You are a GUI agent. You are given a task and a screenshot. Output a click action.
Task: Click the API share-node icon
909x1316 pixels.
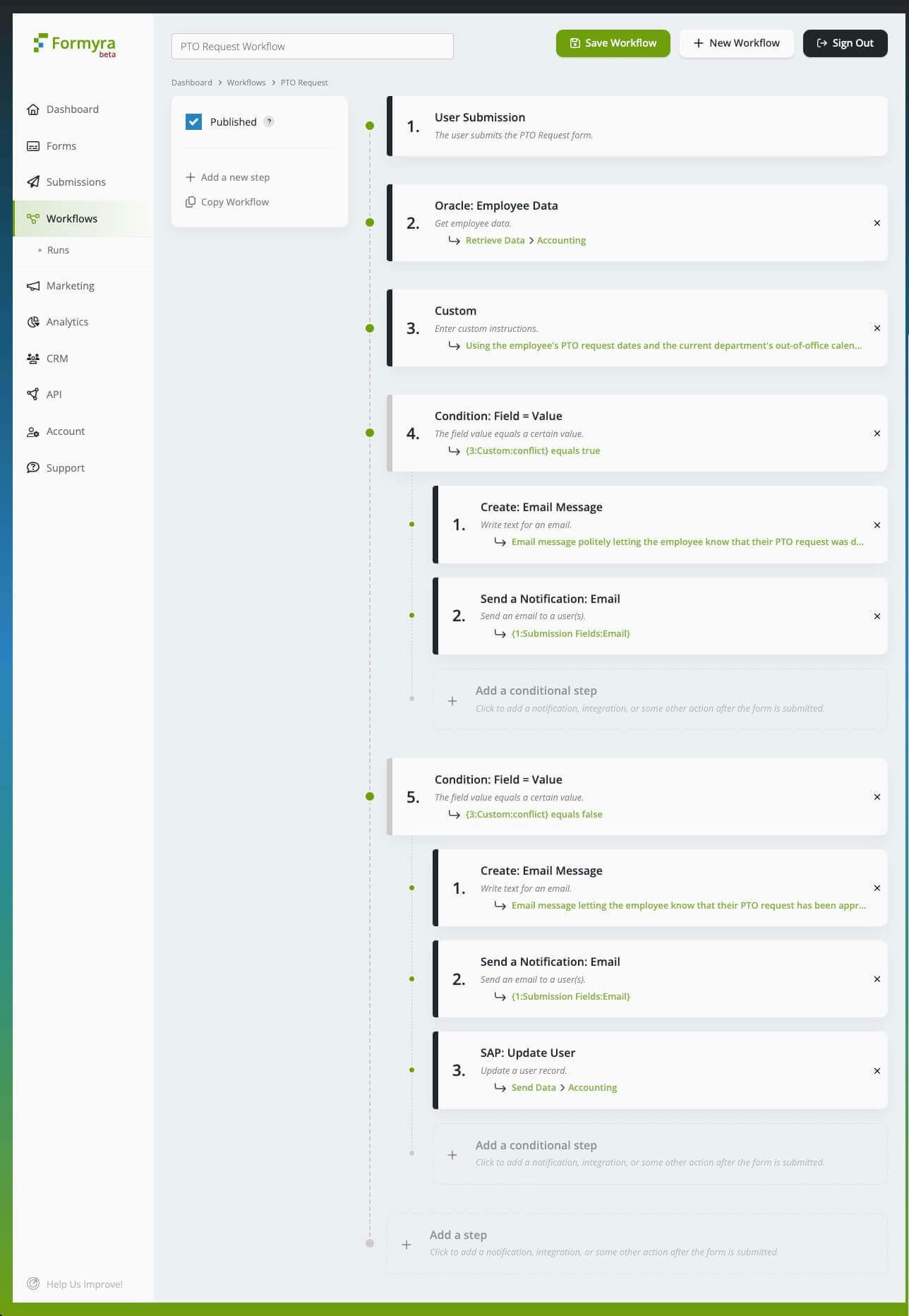(x=32, y=395)
